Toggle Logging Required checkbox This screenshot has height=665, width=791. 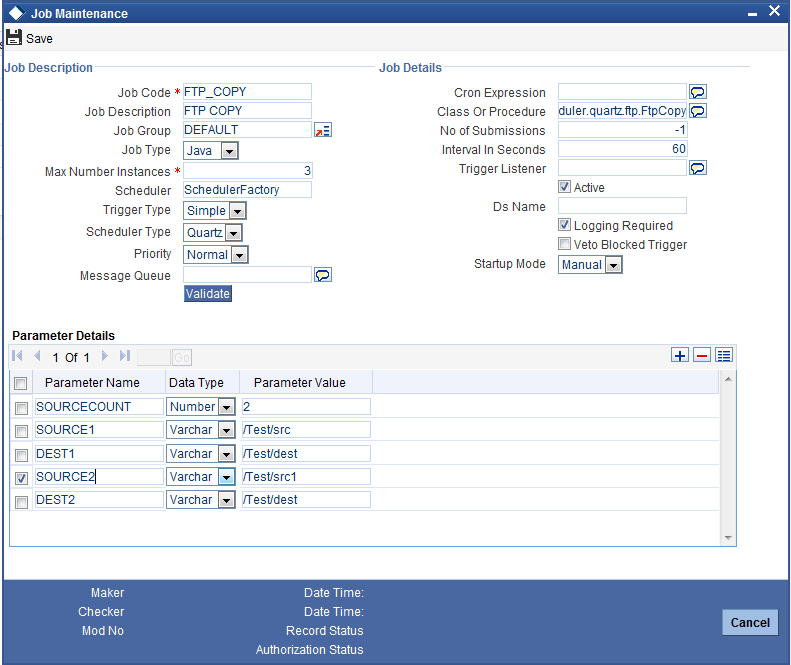pos(564,225)
